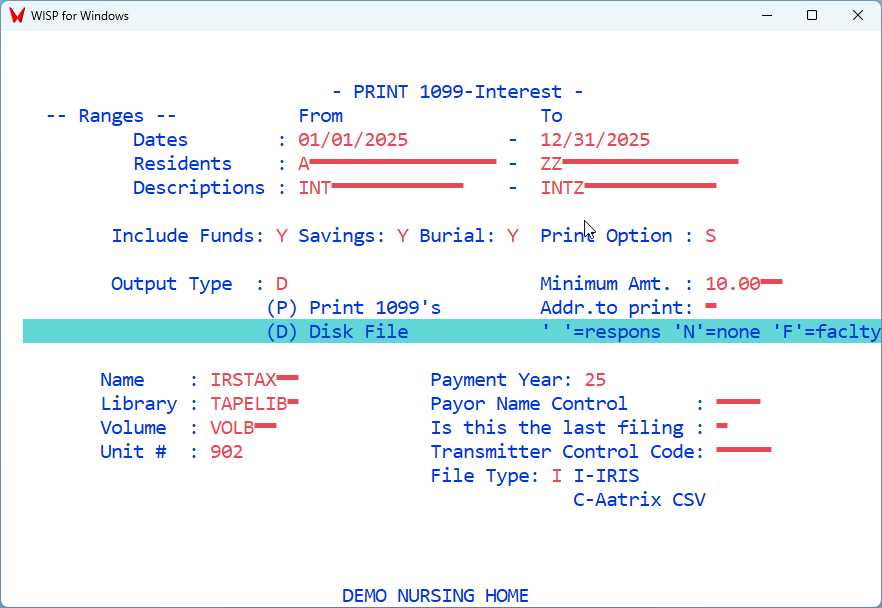The height and width of the screenshot is (608, 882).
Task: Toggle the Savings Y value
Action: point(403,236)
